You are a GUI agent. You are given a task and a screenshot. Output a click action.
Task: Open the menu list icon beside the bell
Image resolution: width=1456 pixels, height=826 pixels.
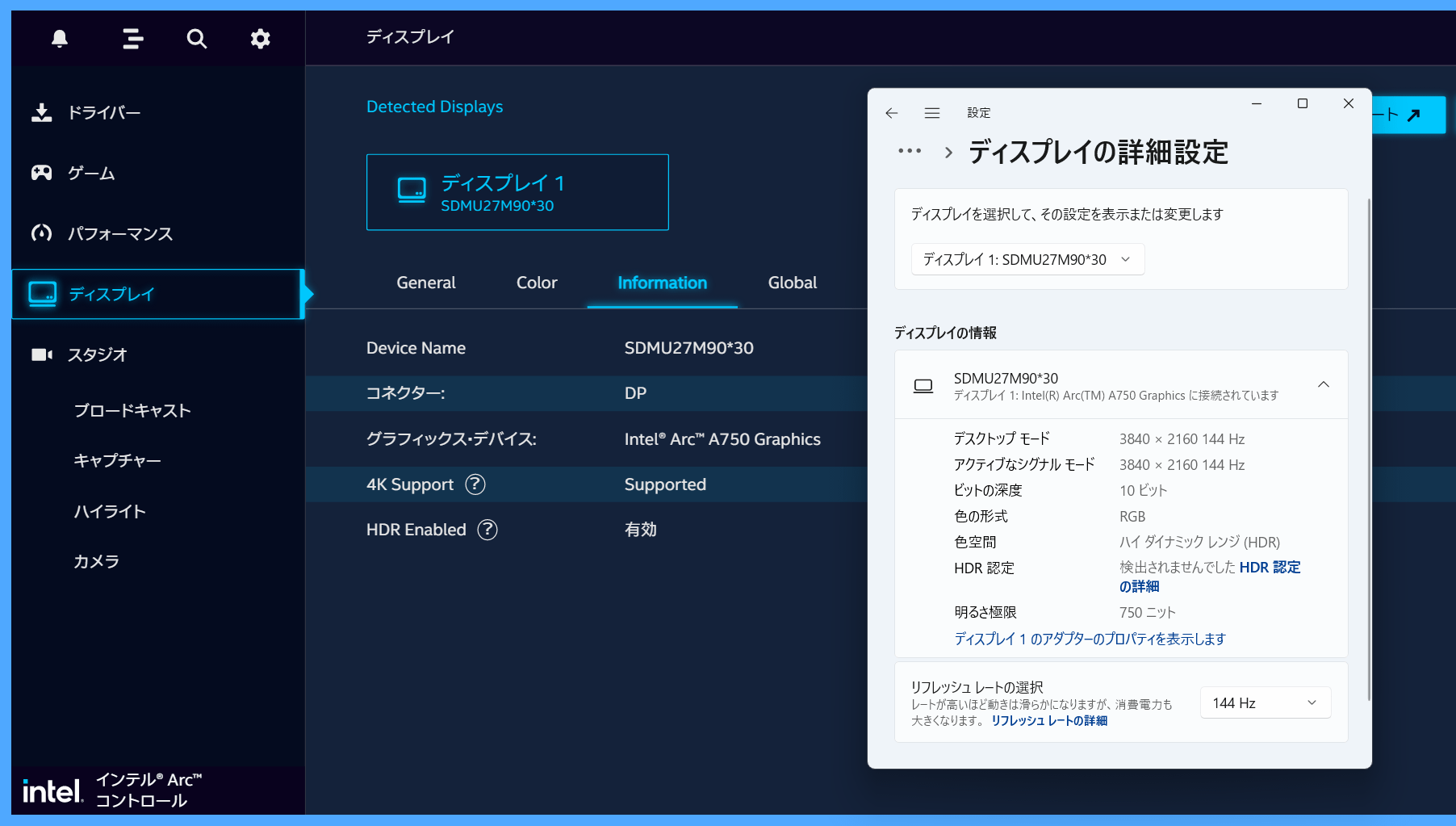tap(133, 38)
